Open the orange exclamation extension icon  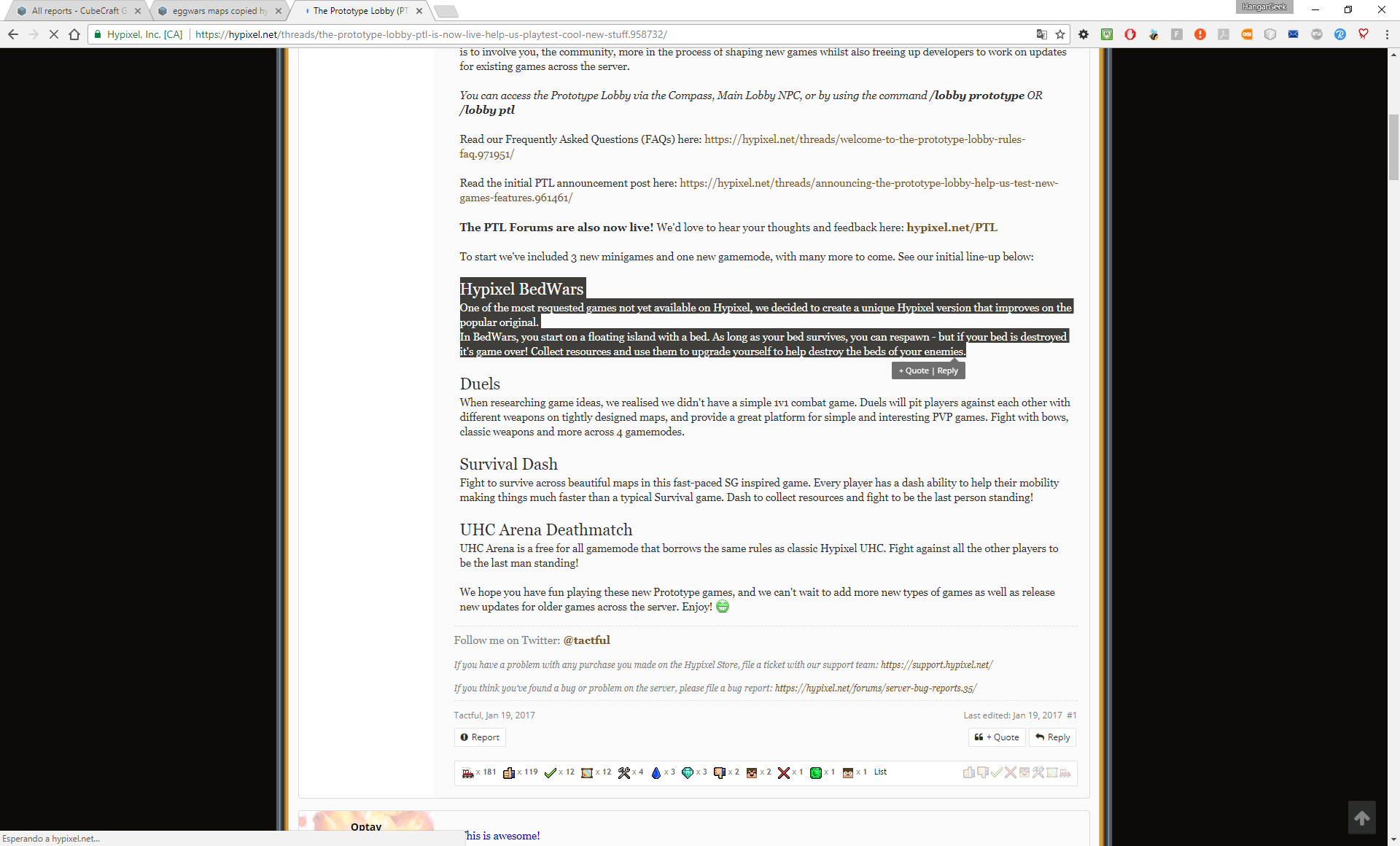pyautogui.click(x=1200, y=34)
